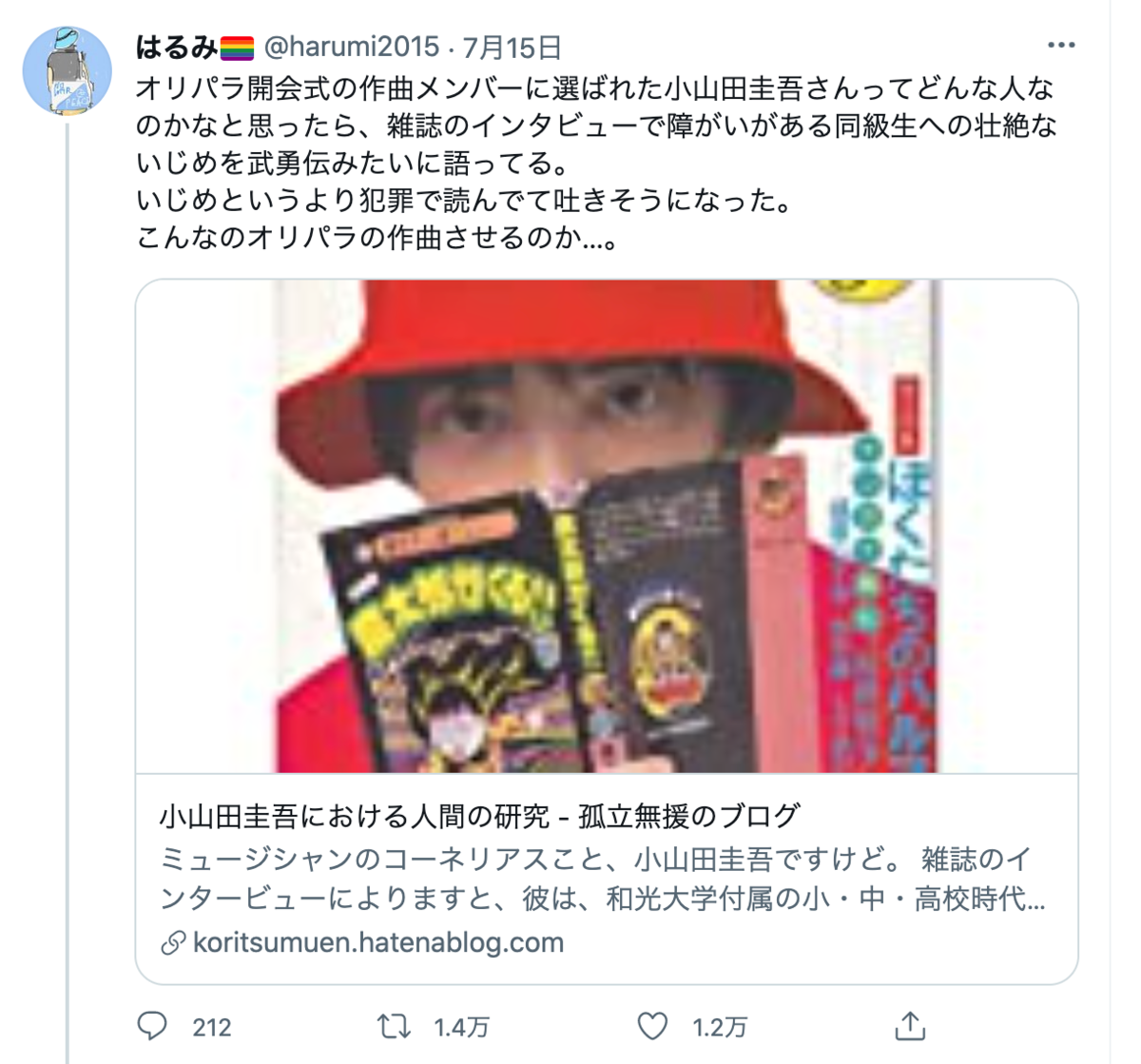Open the link card preview image
Viewport: 1141px width, 1064px height.
click(x=607, y=526)
